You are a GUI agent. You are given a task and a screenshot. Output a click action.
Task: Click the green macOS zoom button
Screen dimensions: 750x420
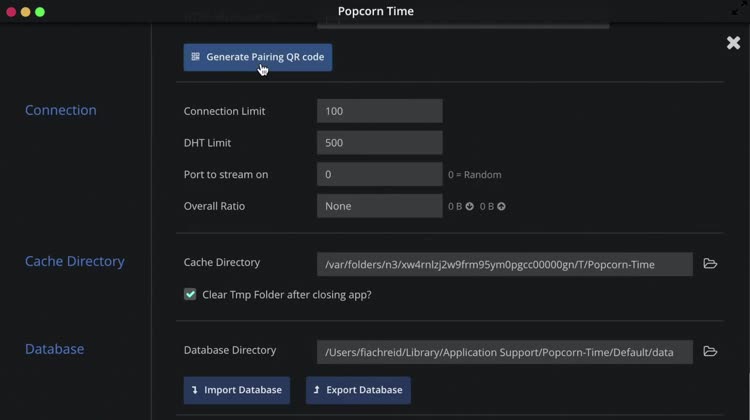pyautogui.click(x=40, y=12)
